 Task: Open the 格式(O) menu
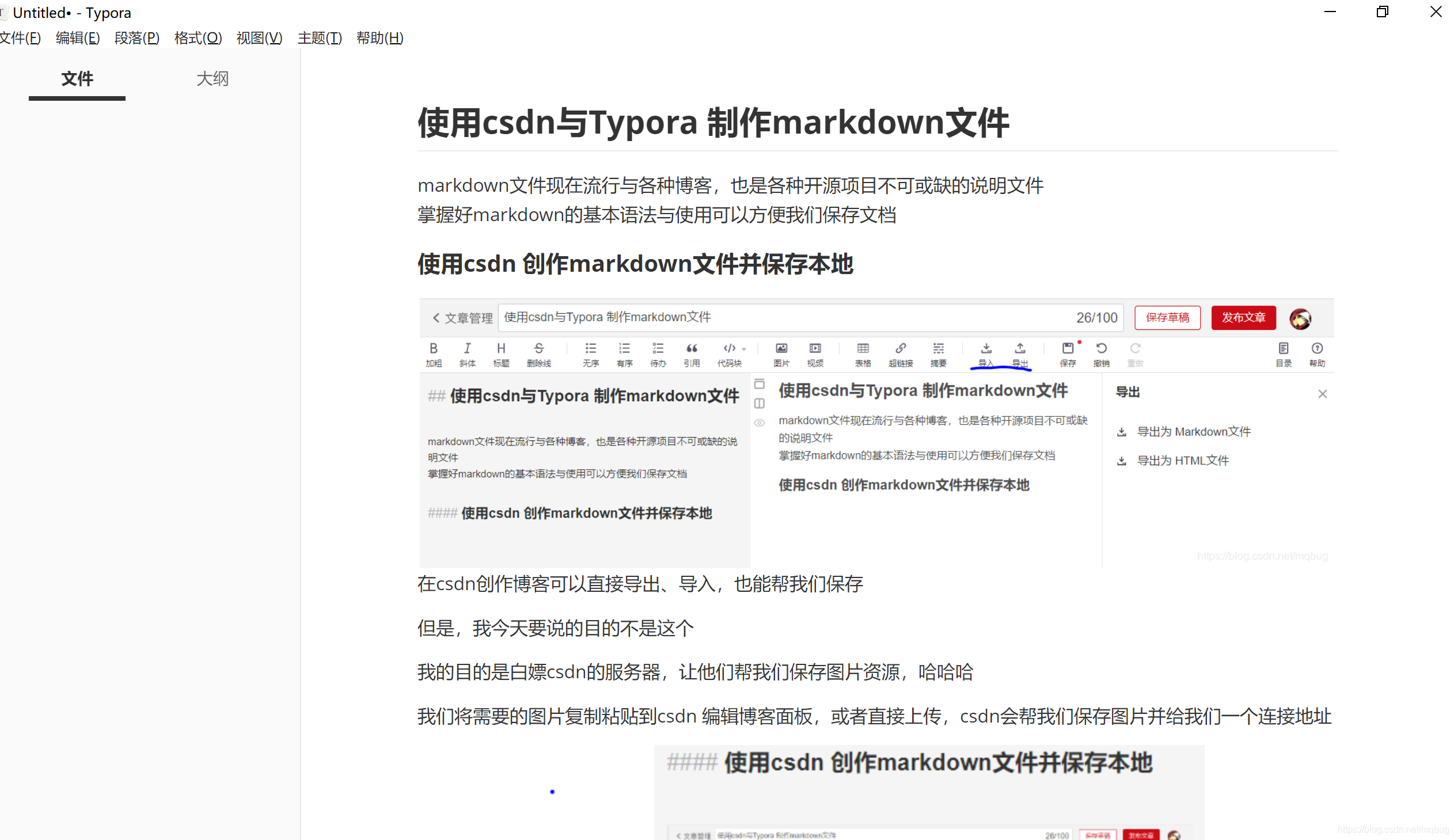click(198, 38)
